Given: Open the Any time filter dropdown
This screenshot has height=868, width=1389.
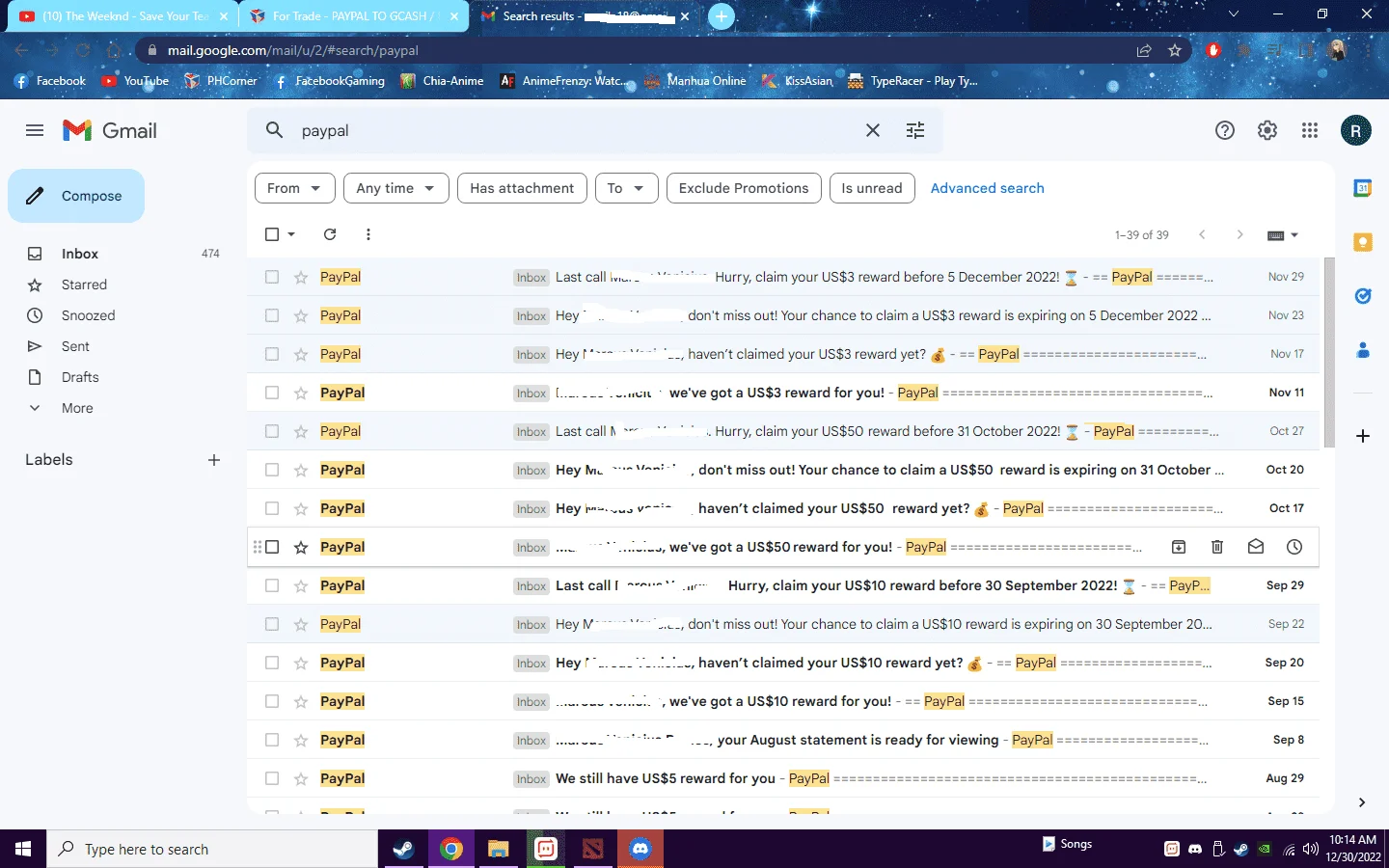Looking at the screenshot, I should [x=396, y=188].
